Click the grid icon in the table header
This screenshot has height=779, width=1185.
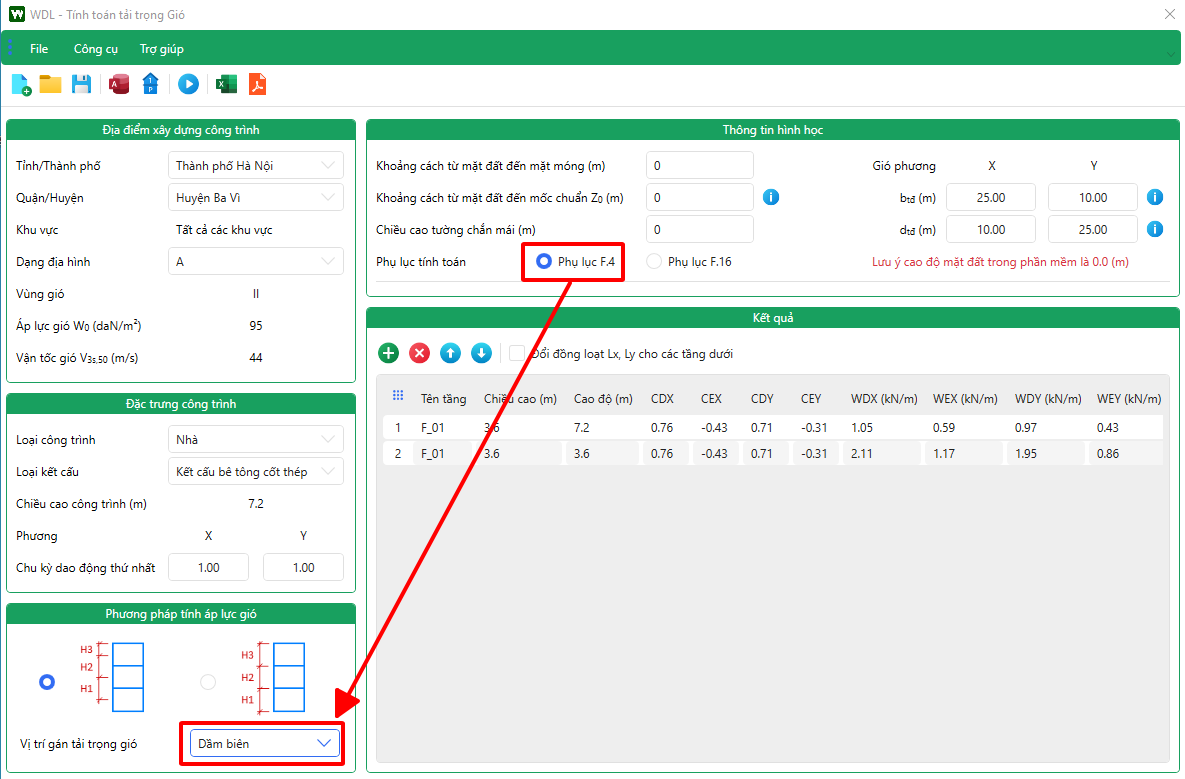point(398,395)
